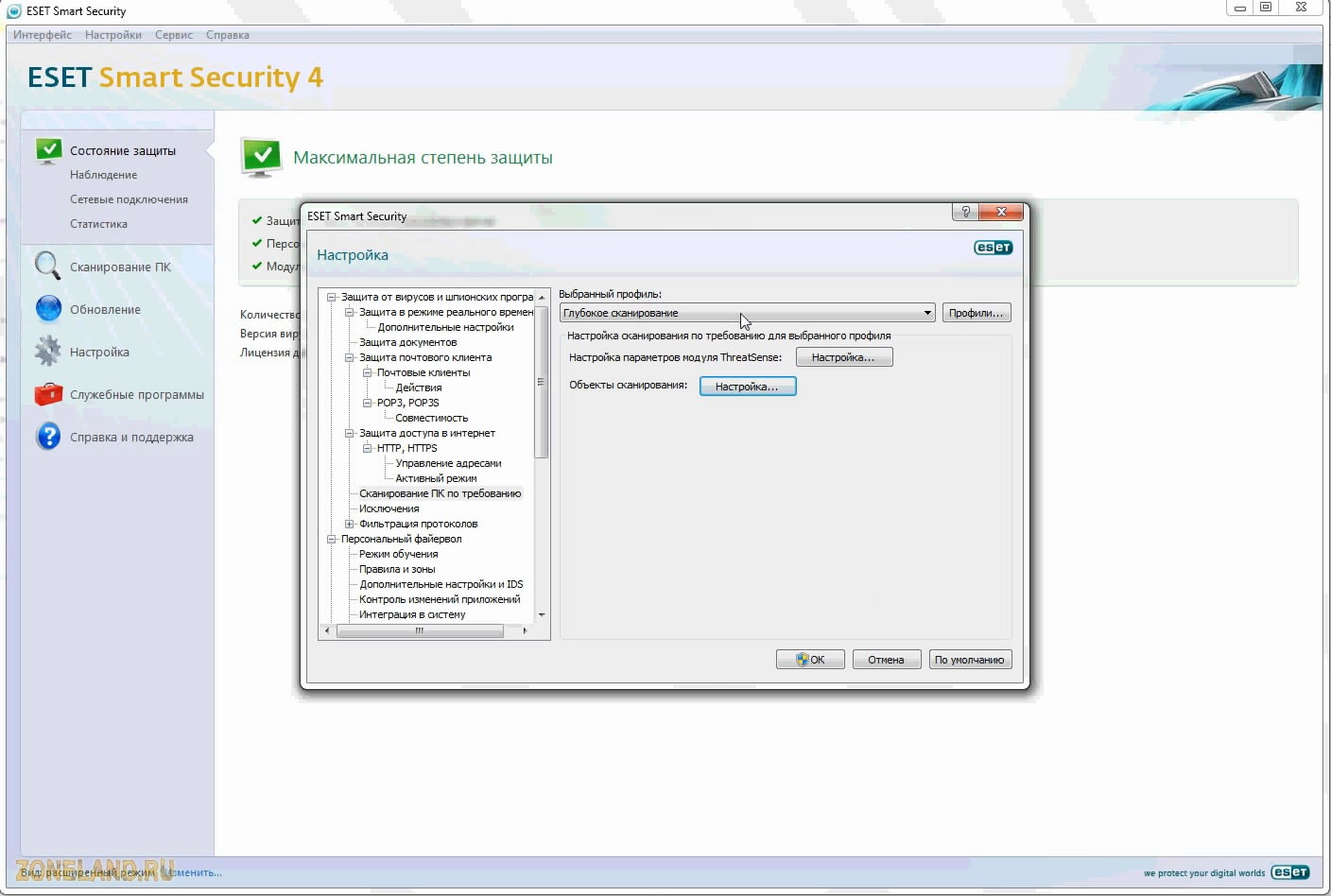Collapse Защита от вирусов tree node
Image resolution: width=1331 pixels, height=896 pixels.
click(331, 297)
